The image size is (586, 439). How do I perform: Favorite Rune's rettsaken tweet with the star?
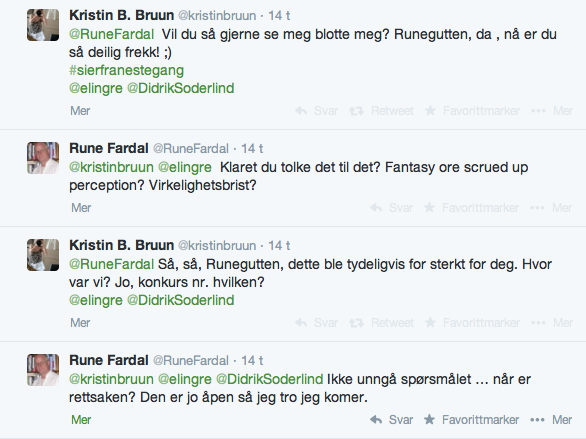point(472,420)
